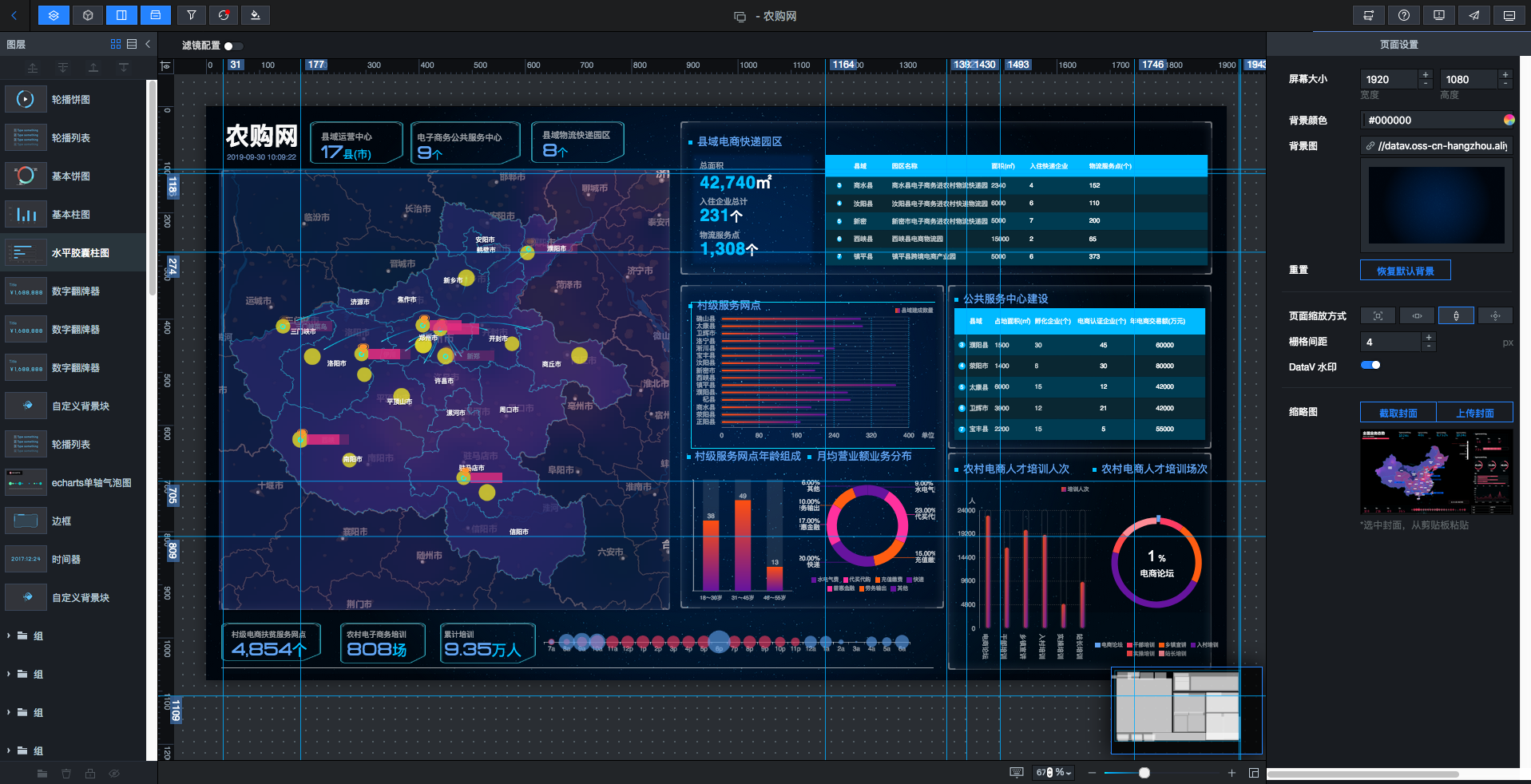Image resolution: width=1531 pixels, height=784 pixels.
Task: Zoom in with the plus icon
Action: pyautogui.click(x=1232, y=773)
